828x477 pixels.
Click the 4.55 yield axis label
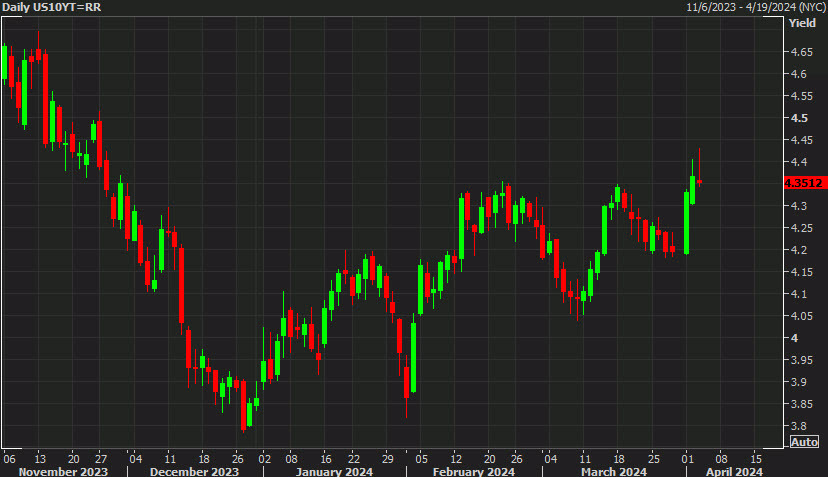[x=802, y=96]
